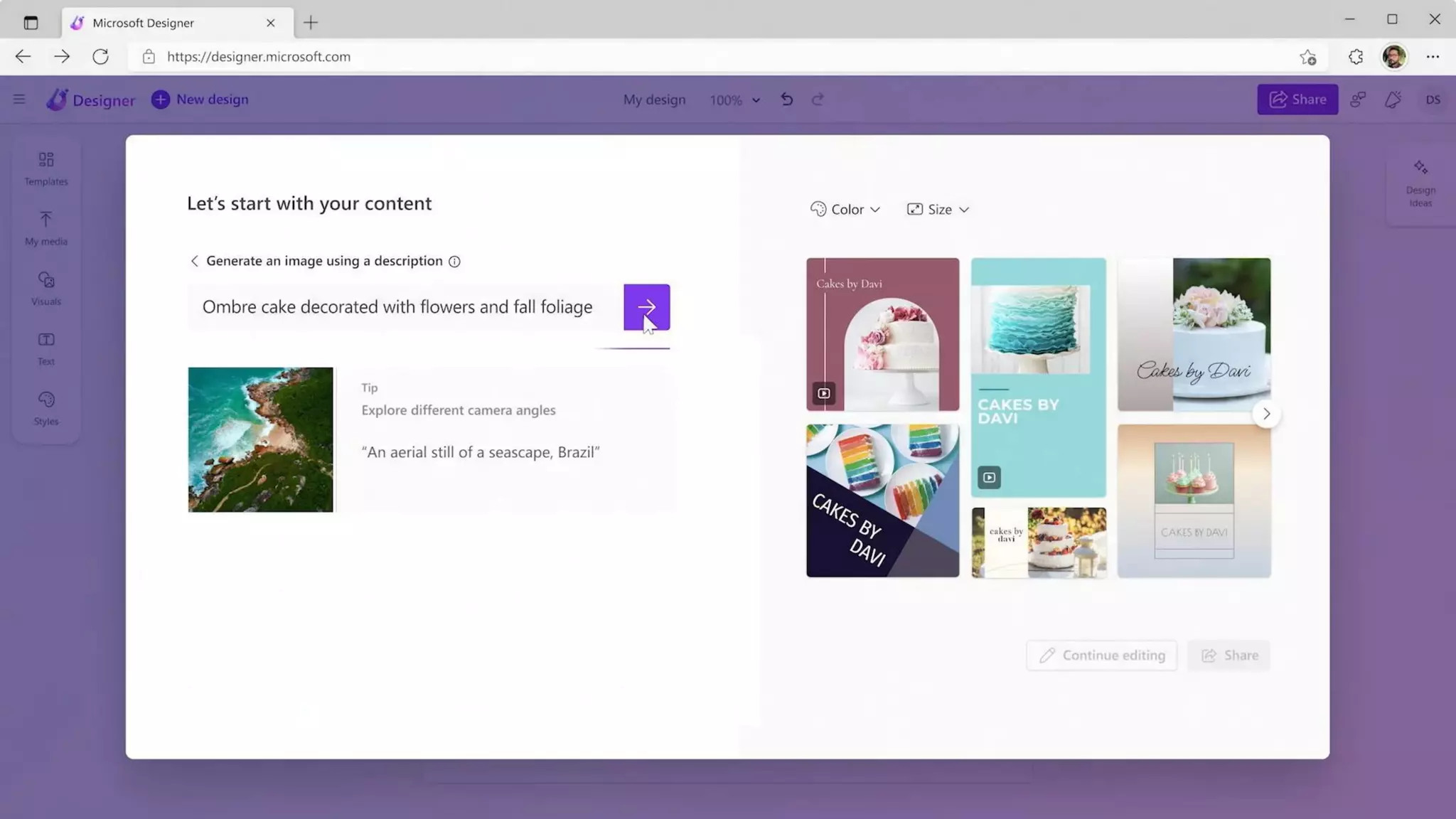Select the rainbow cake slices design thumbnail
This screenshot has height=819, width=1456.
click(x=882, y=500)
